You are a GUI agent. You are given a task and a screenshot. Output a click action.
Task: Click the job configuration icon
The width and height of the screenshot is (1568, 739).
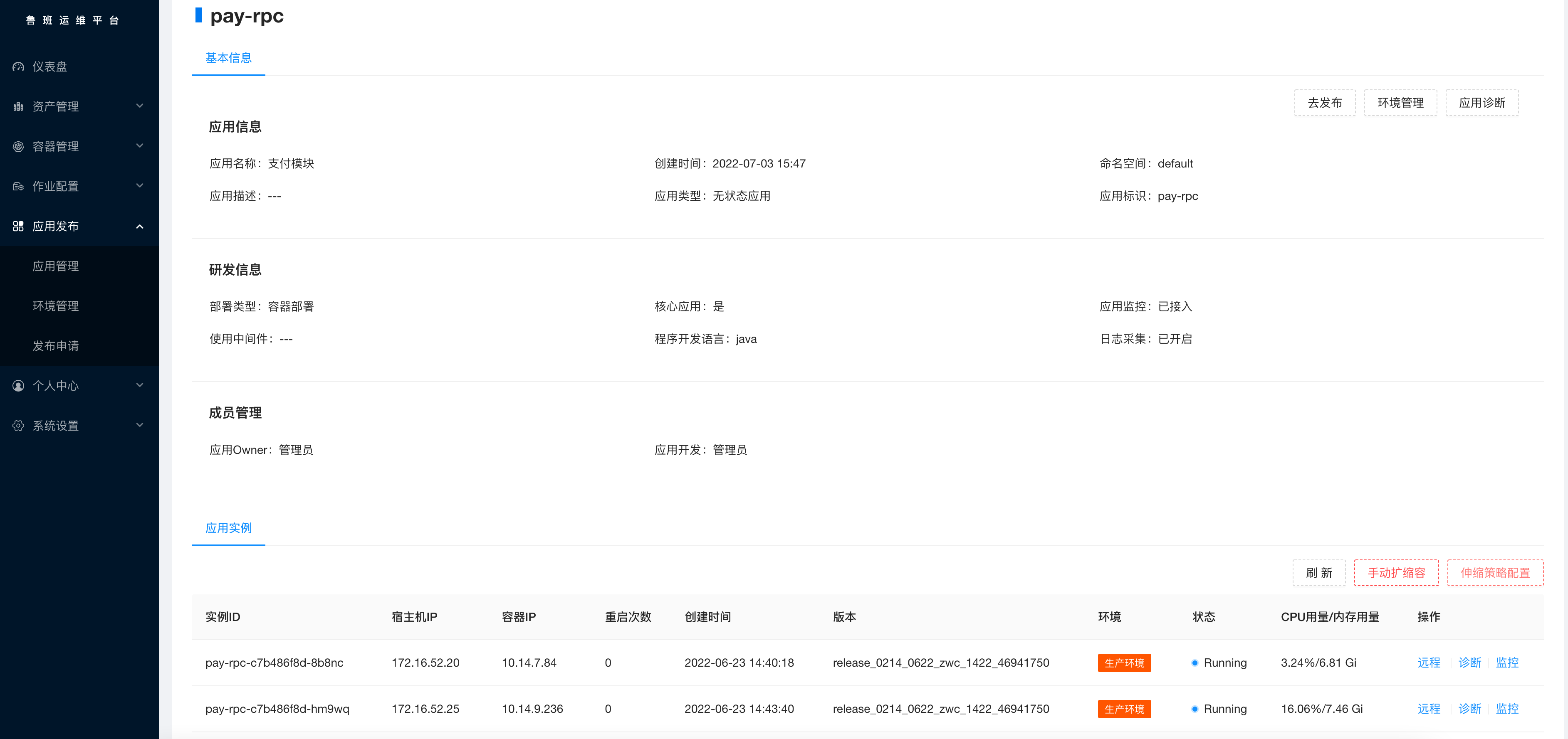[x=18, y=187]
